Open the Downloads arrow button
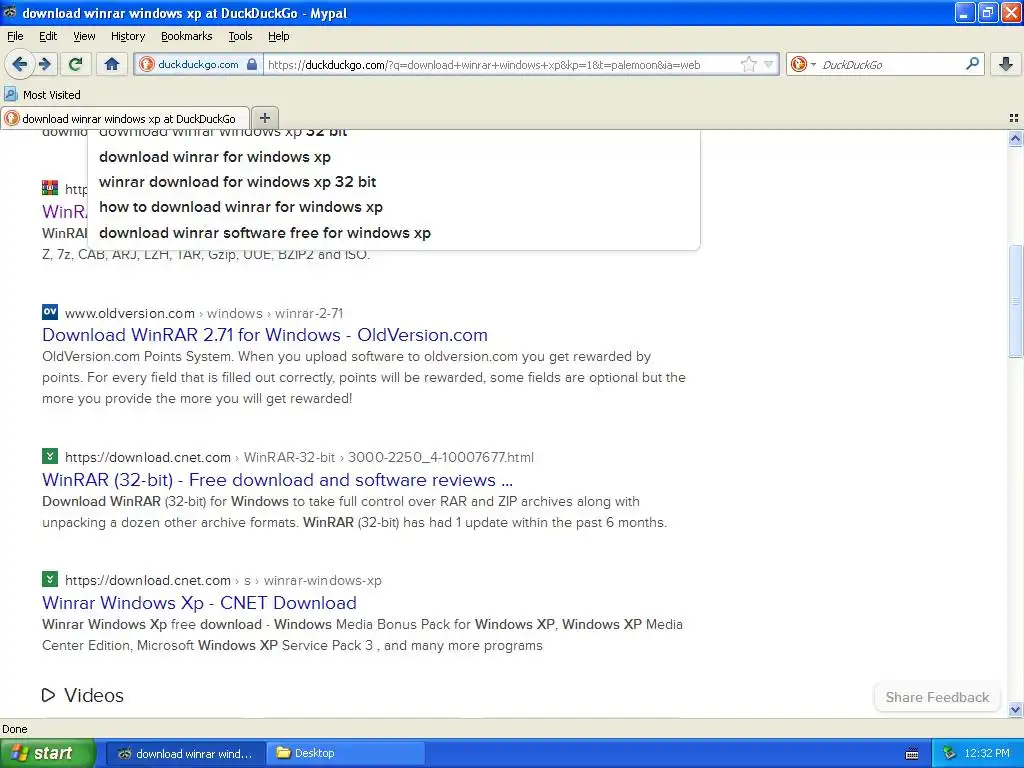 (x=1006, y=64)
